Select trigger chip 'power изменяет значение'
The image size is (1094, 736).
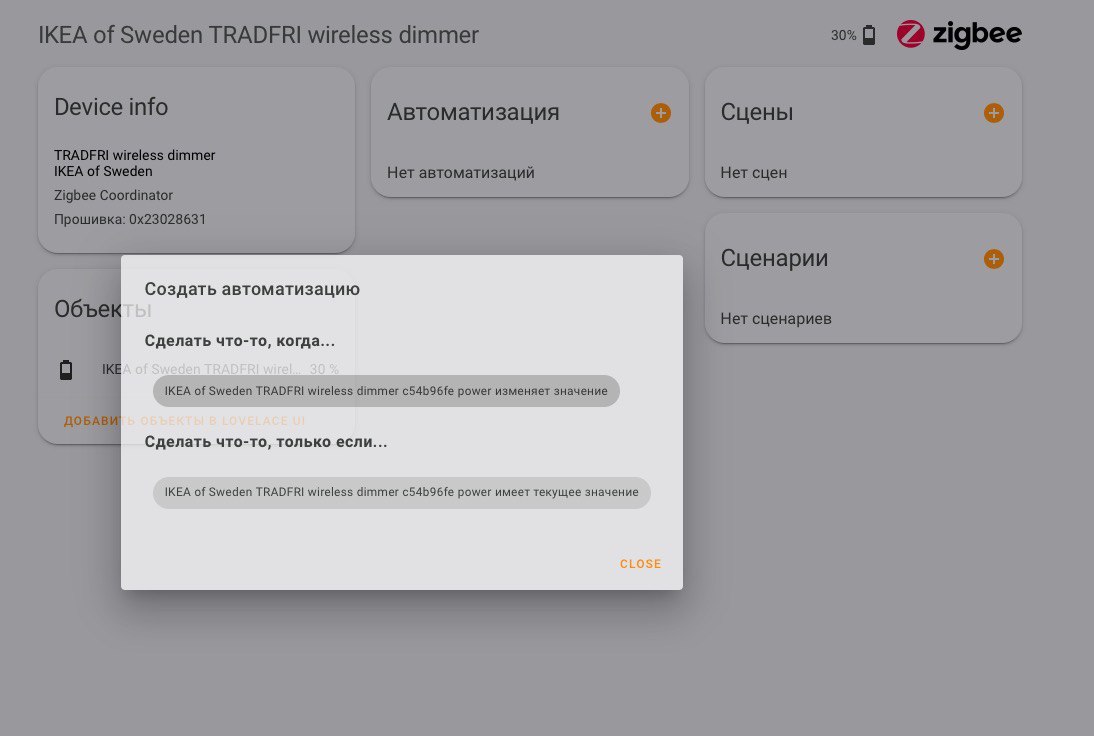(x=386, y=391)
